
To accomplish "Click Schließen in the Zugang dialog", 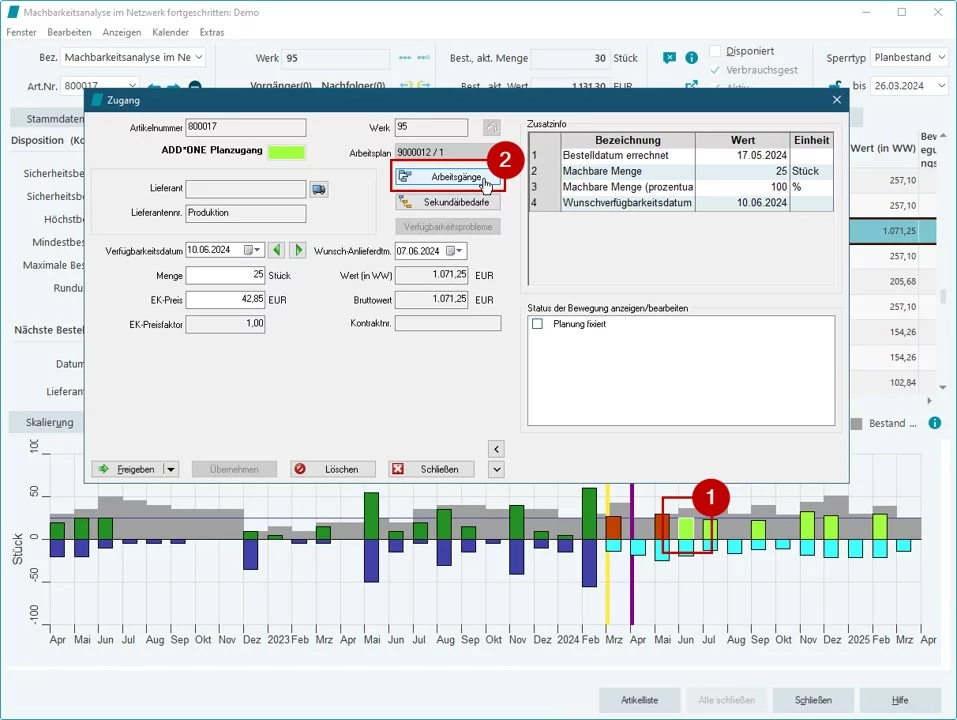I will [x=432, y=469].
